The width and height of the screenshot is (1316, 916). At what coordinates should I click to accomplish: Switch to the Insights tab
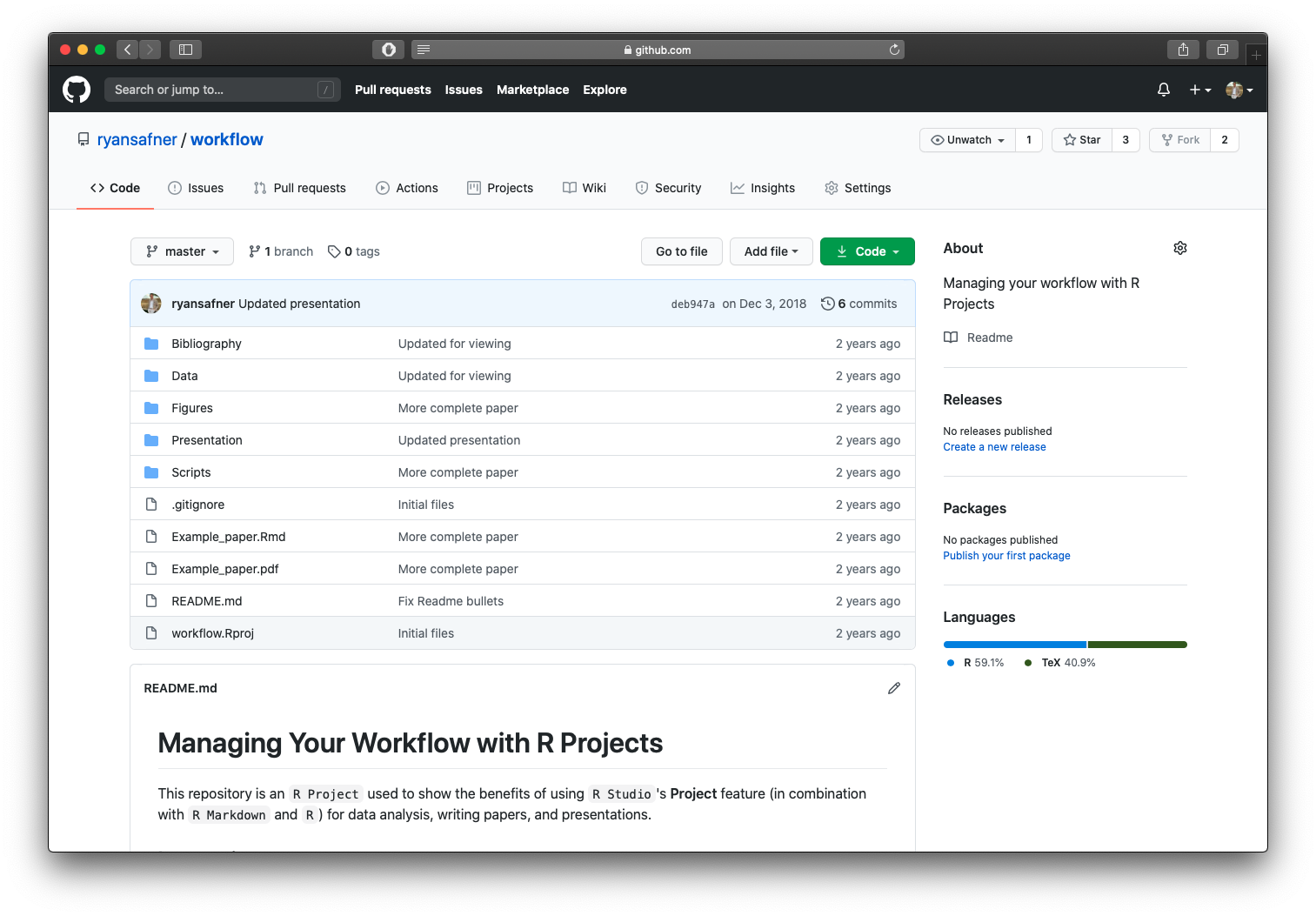[x=763, y=188]
